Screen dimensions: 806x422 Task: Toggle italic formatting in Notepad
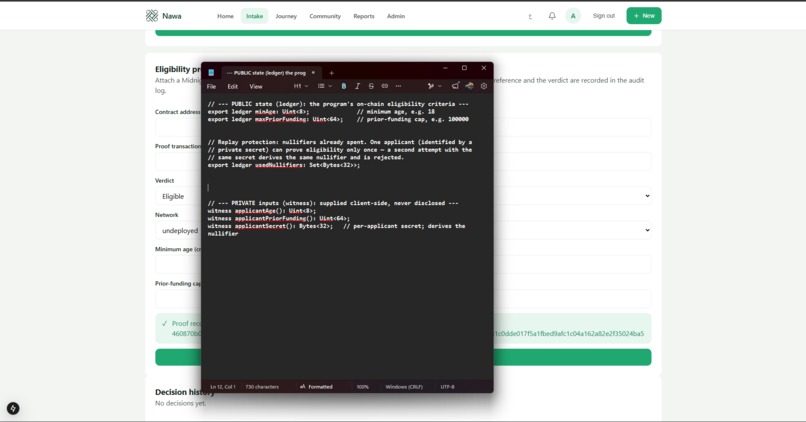pyautogui.click(x=357, y=86)
